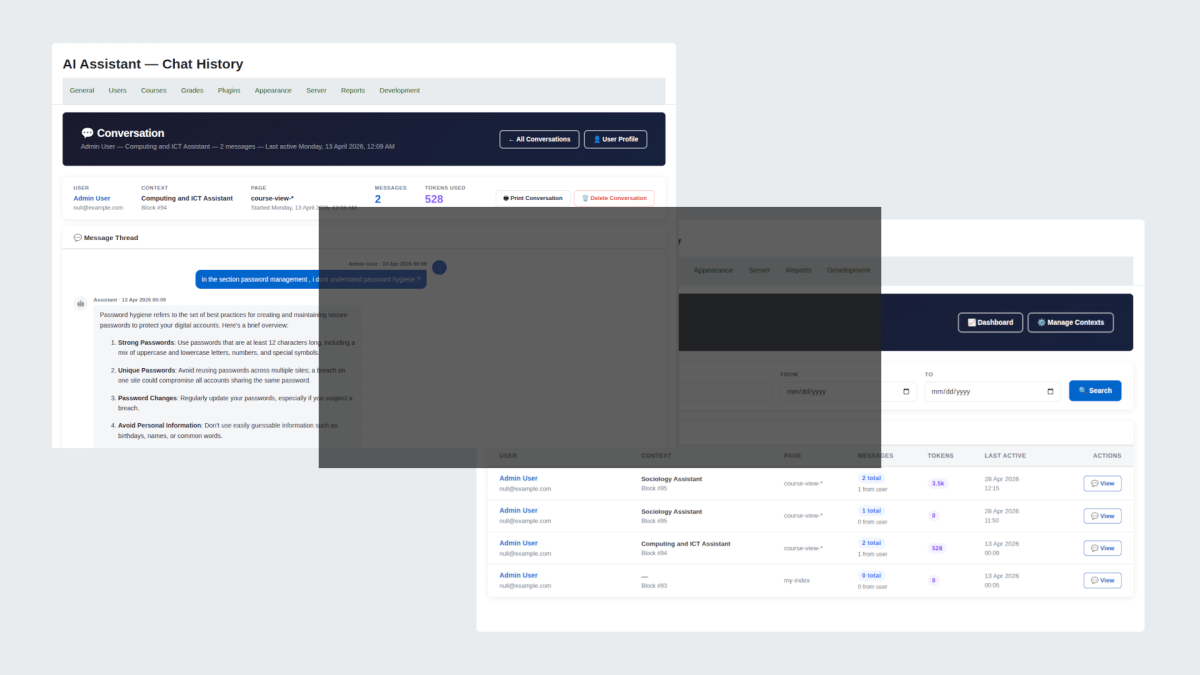View the first Sociology Assistant conversation
This screenshot has width=1200, height=675.
[1102, 483]
